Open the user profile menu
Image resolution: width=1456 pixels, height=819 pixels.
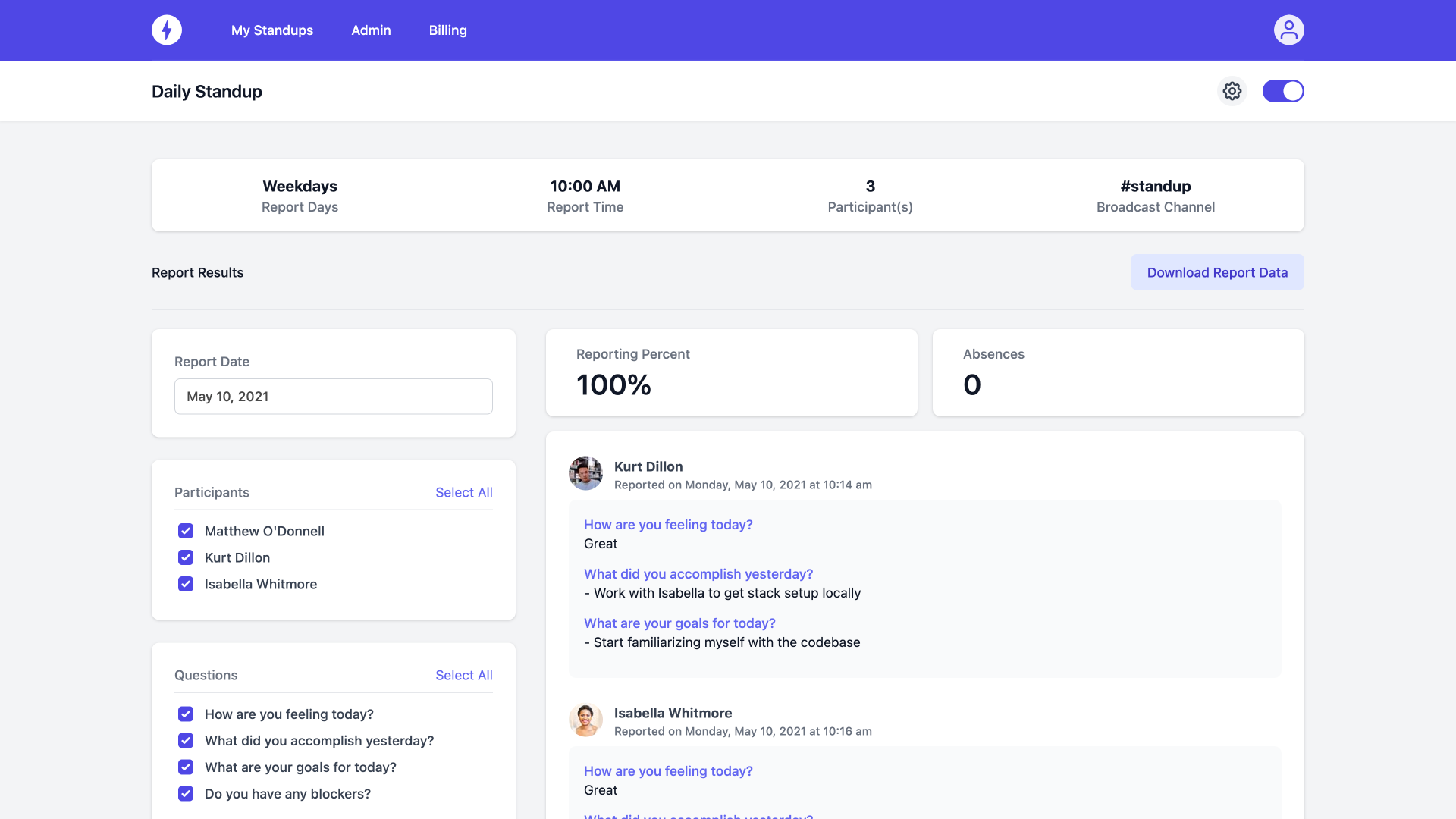1289,30
